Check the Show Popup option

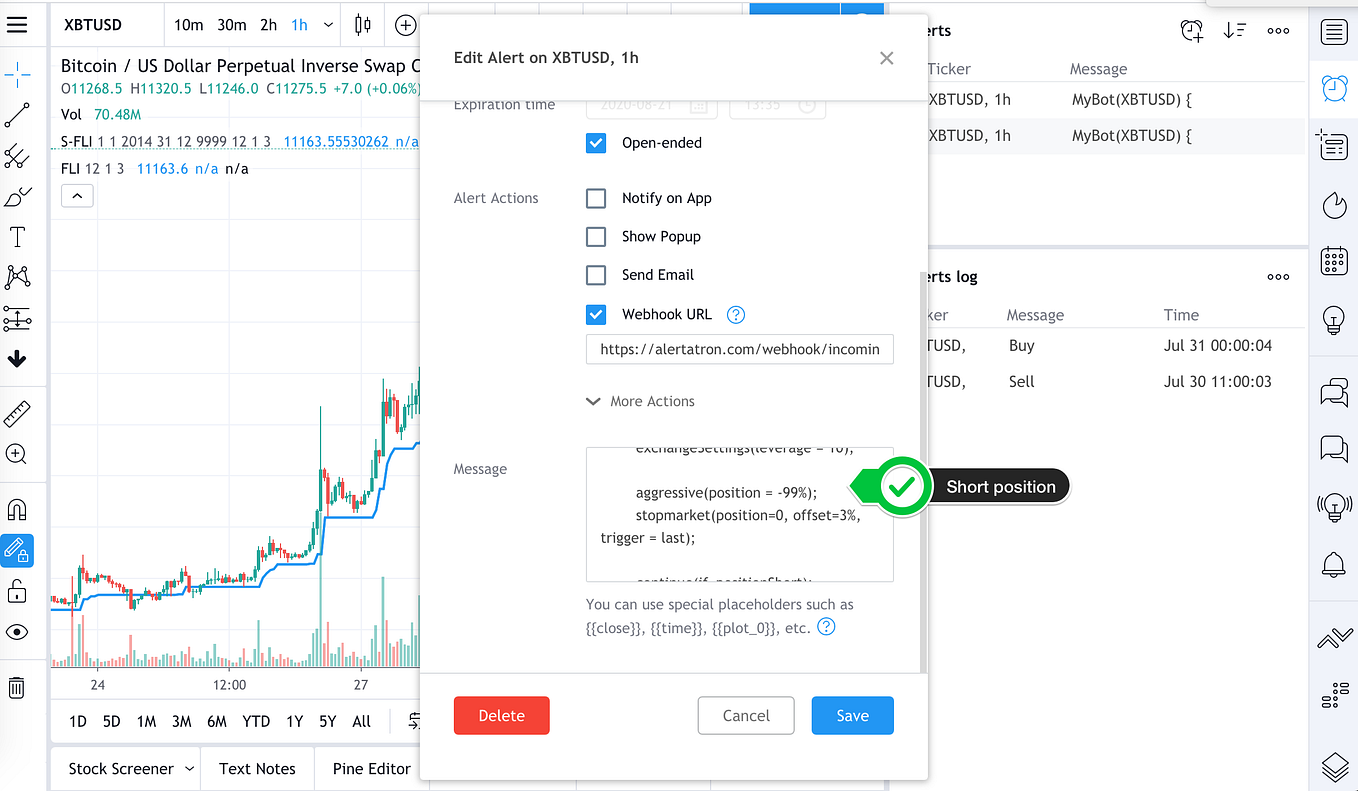pos(596,236)
